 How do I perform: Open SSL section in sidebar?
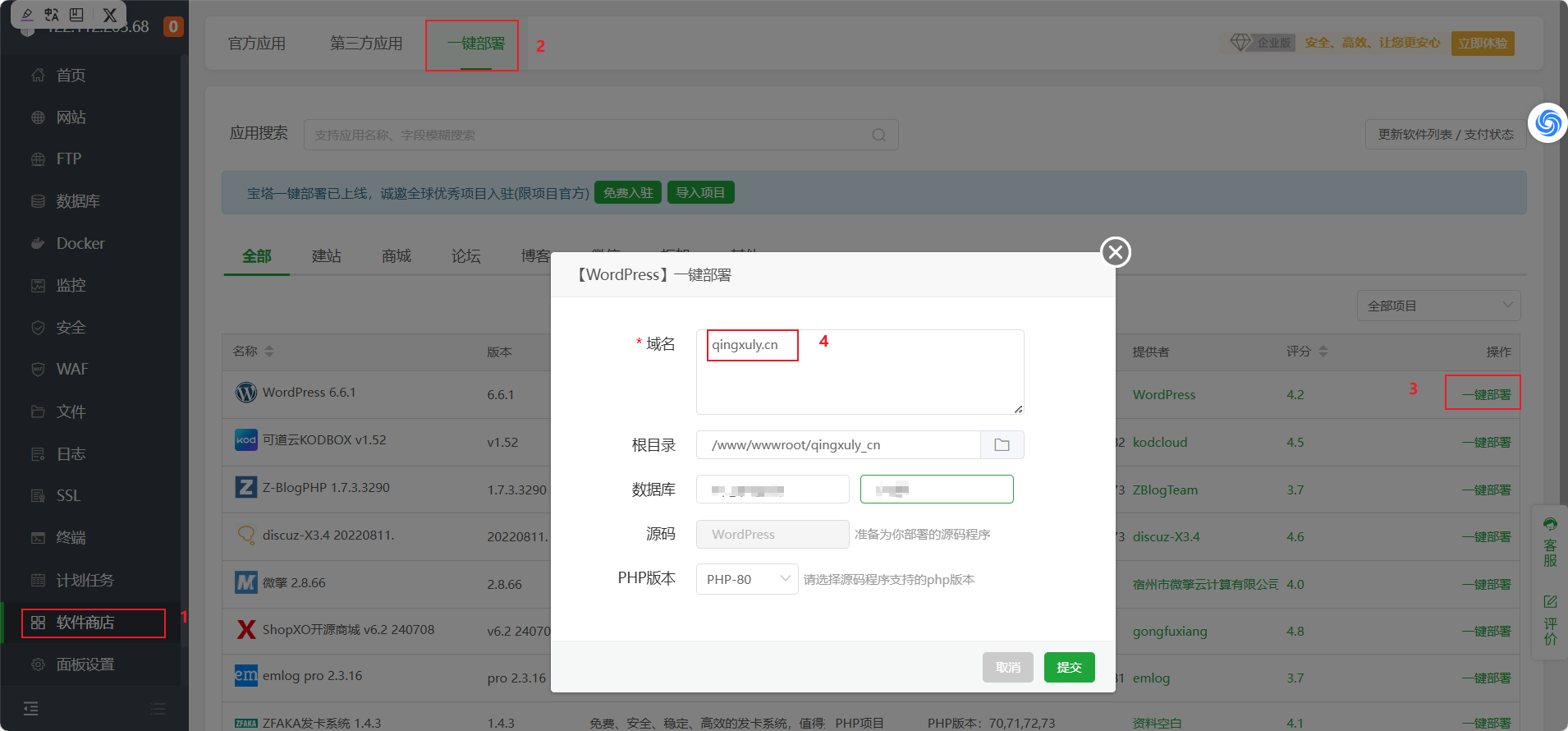[x=68, y=495]
